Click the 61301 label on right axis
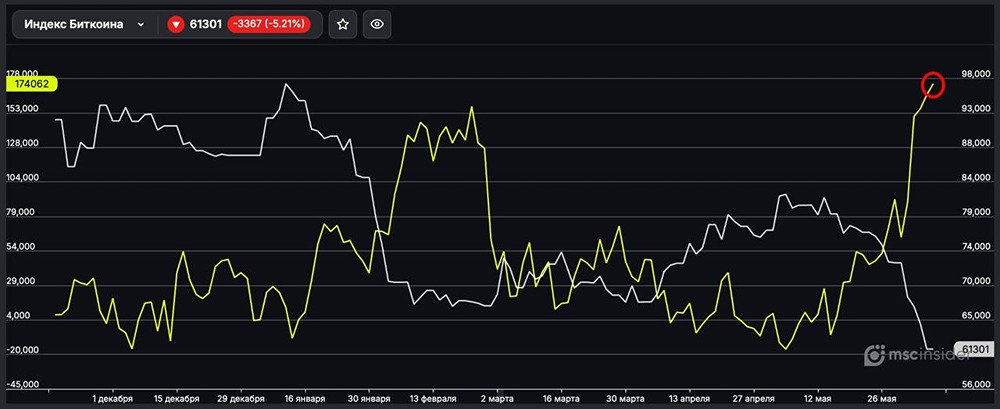 [974, 349]
